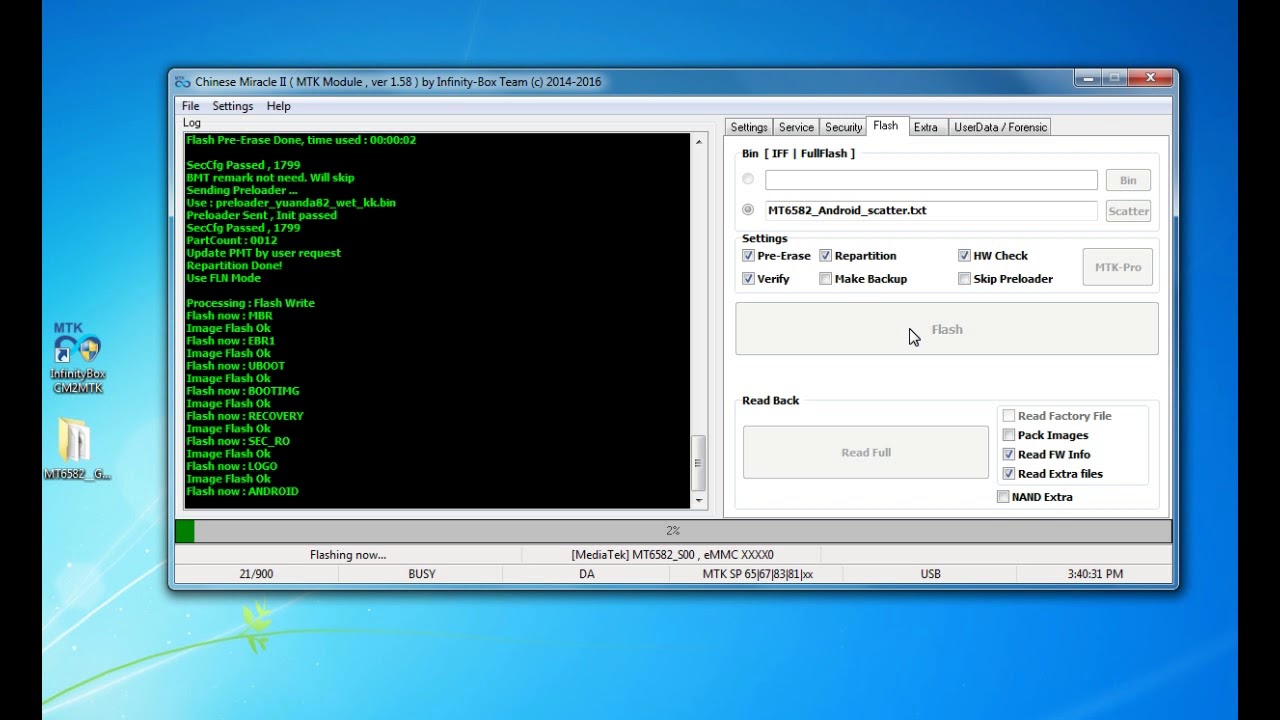Click the MT6582_Android_scatter.txt path field

click(x=931, y=211)
